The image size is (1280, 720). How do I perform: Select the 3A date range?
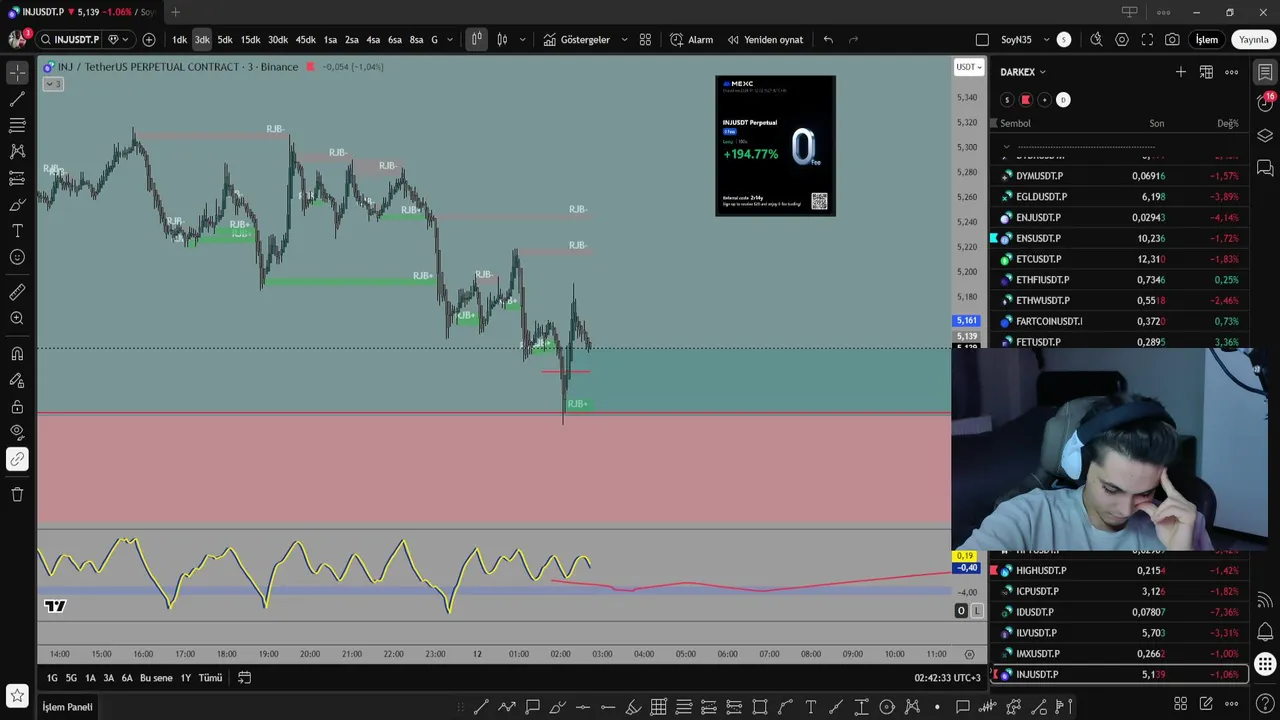point(109,678)
